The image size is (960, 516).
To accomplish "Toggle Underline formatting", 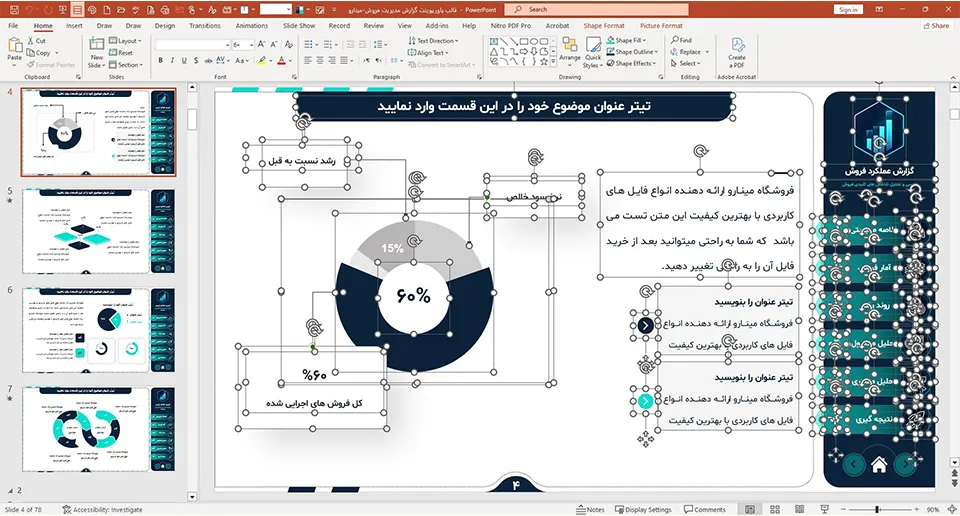I will pos(184,61).
